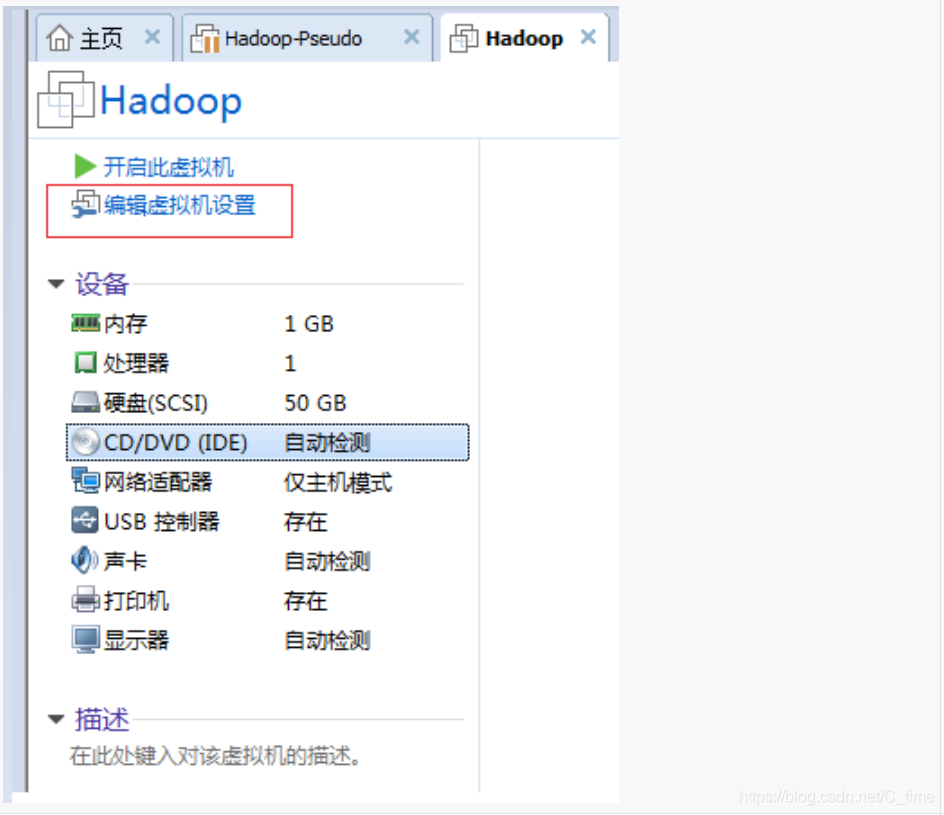The height and width of the screenshot is (815, 944).
Task: Click the home icon on 主页 tab
Action: tap(60, 39)
